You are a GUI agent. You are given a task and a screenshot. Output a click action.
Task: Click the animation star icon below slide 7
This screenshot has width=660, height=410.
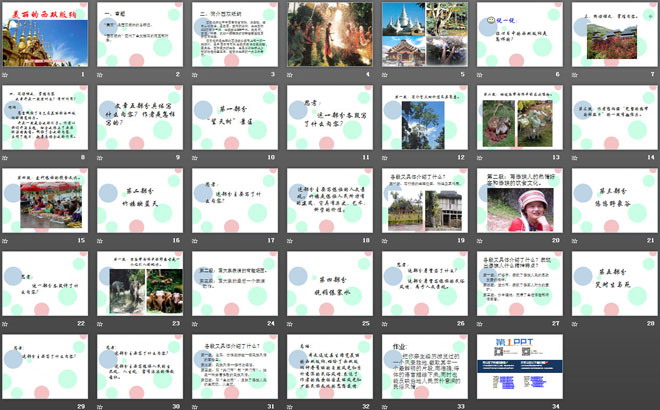tap(575, 75)
